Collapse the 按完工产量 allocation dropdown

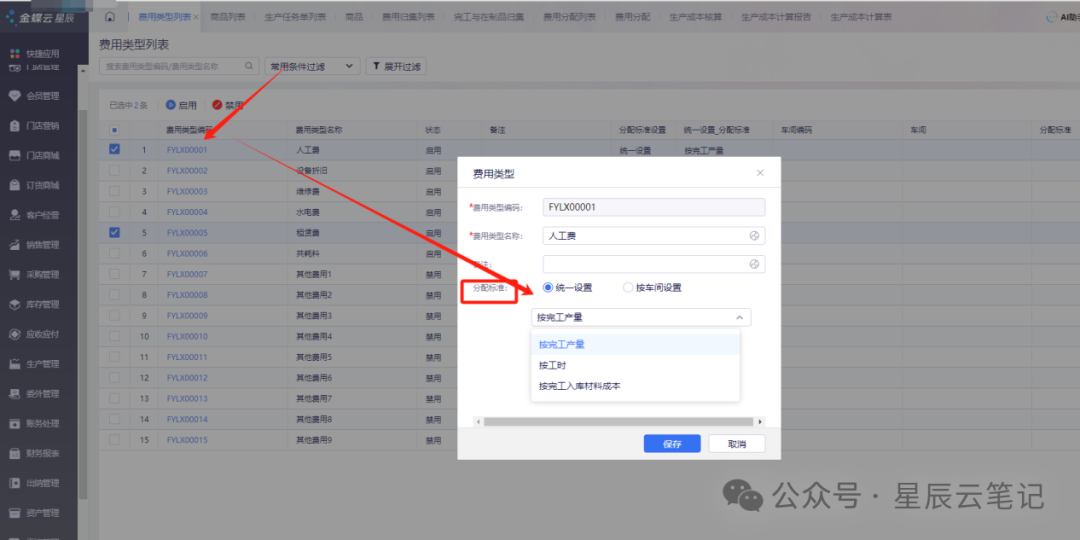click(x=641, y=318)
